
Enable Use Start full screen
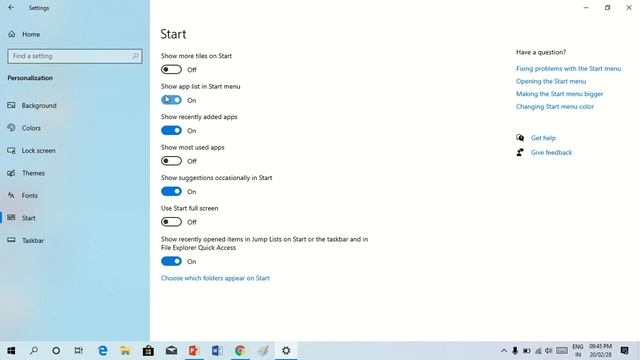click(171, 222)
